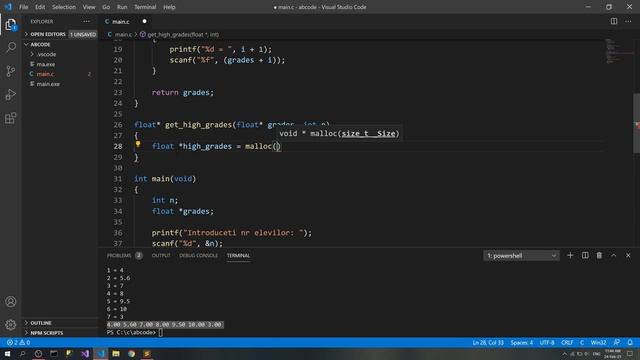This screenshot has width=640, height=360.
Task: Open the File menu
Action: (24, 7)
